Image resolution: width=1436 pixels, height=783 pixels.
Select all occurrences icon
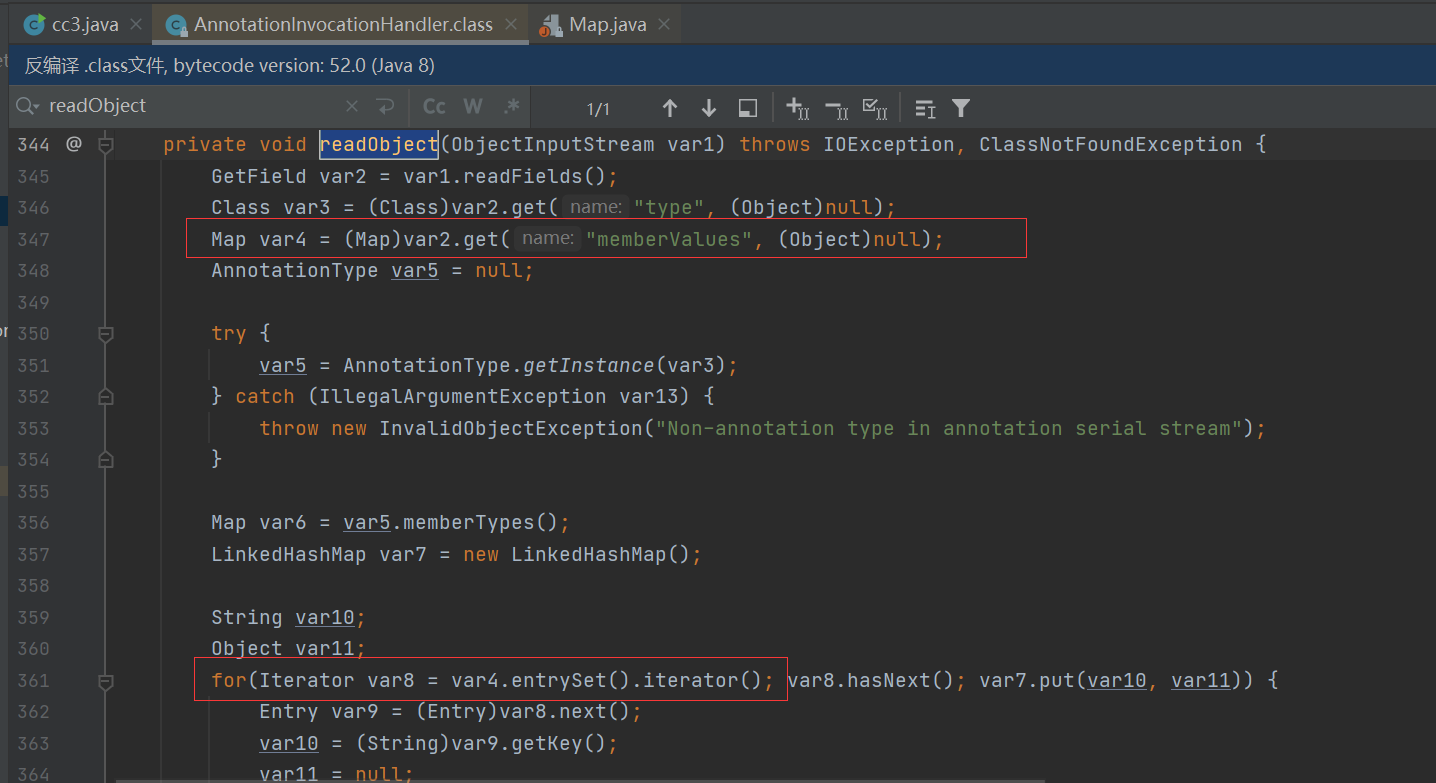[875, 108]
